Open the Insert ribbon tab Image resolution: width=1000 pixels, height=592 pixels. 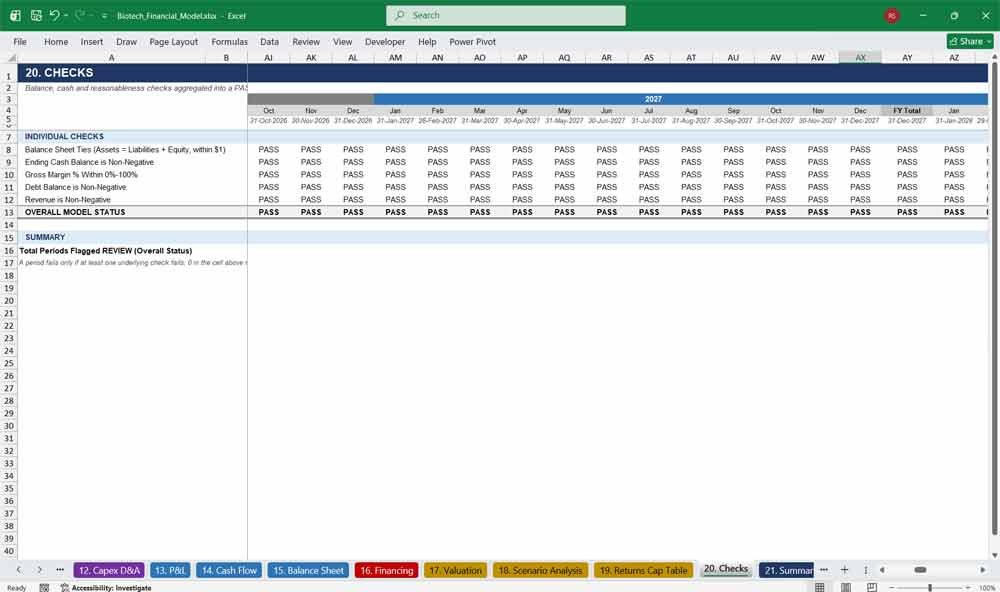click(92, 41)
